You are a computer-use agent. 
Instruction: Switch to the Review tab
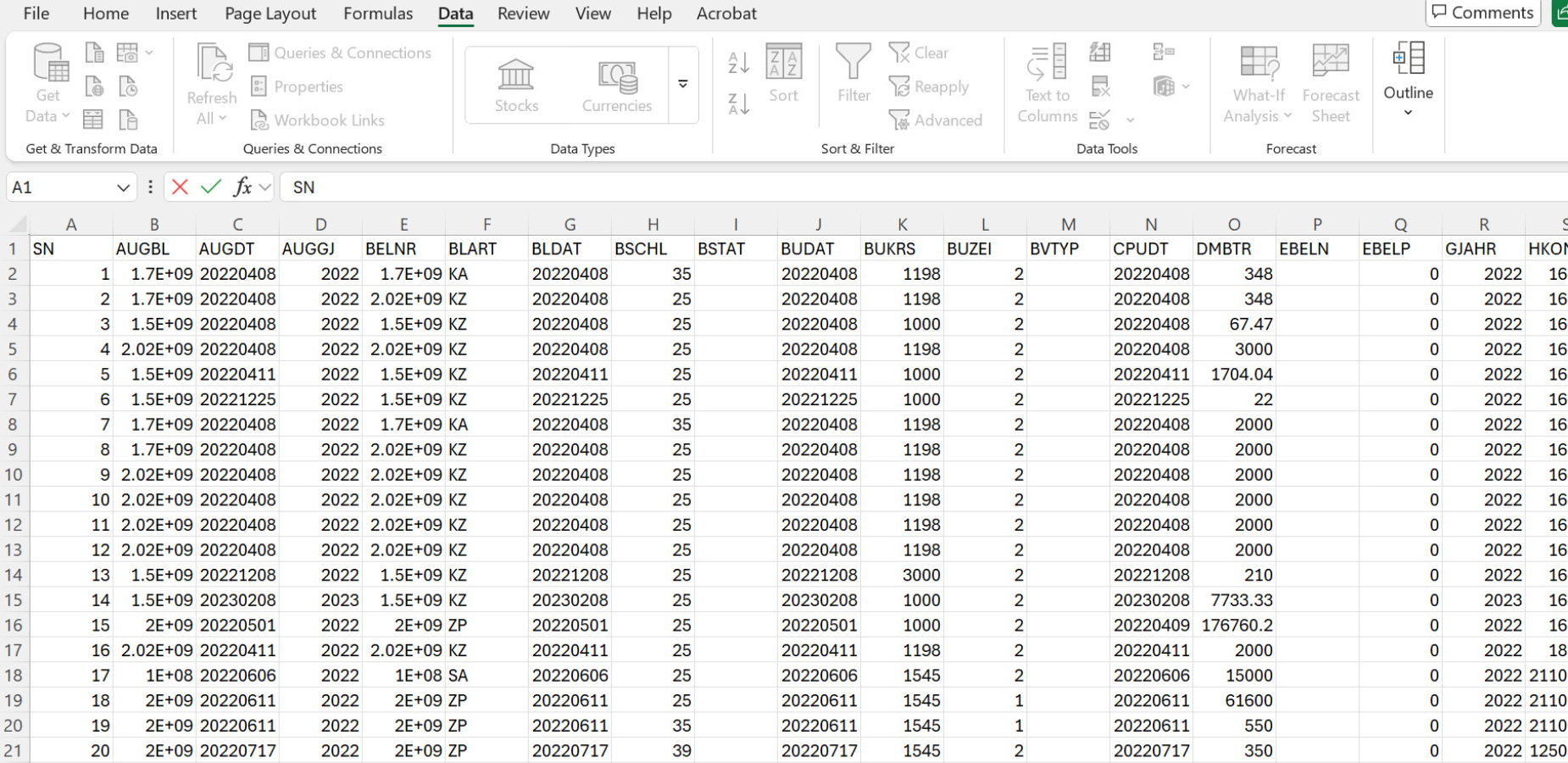click(523, 14)
